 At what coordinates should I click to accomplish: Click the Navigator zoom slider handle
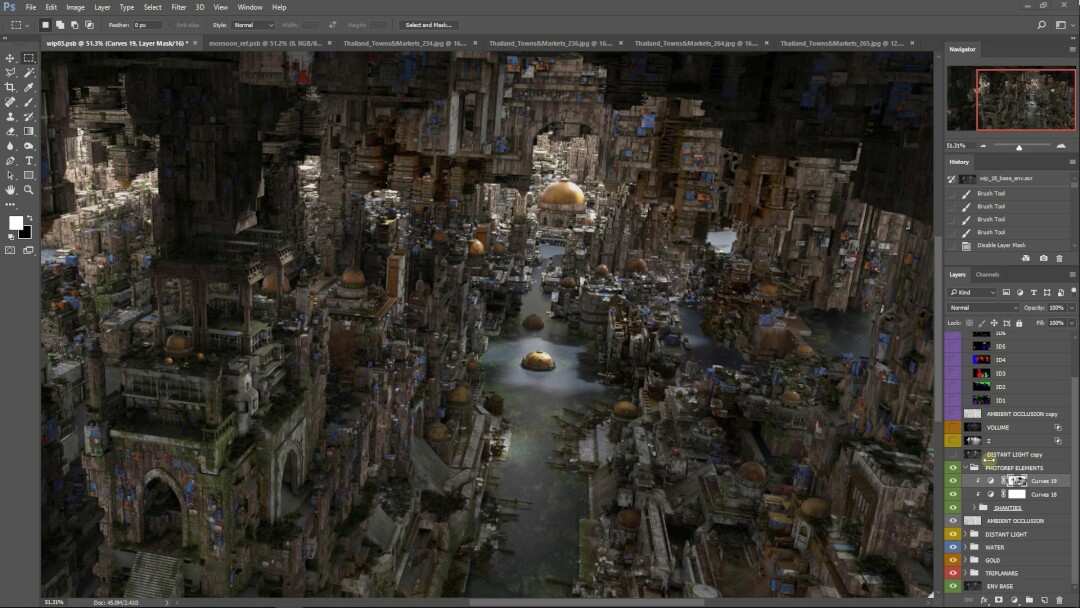(1019, 147)
